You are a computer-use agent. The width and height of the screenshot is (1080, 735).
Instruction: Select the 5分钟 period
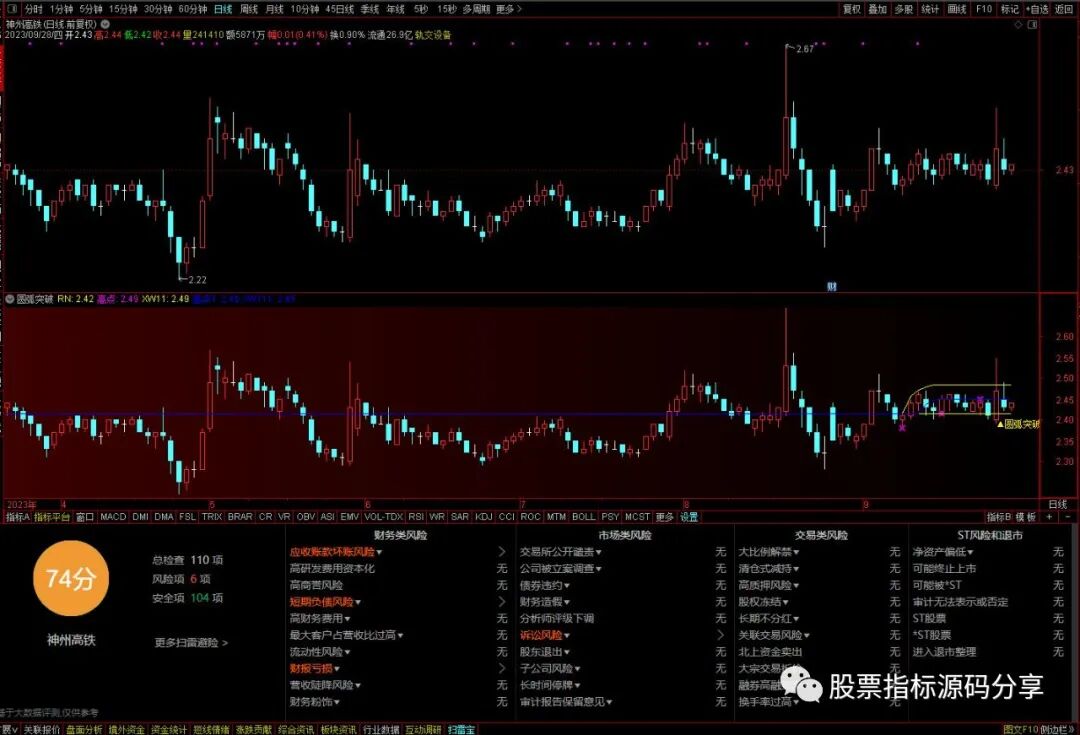(x=90, y=9)
